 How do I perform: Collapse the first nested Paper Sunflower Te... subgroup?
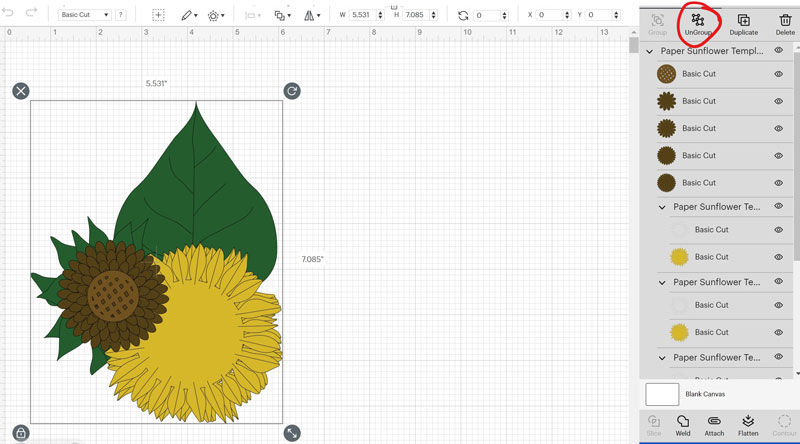[x=662, y=207]
